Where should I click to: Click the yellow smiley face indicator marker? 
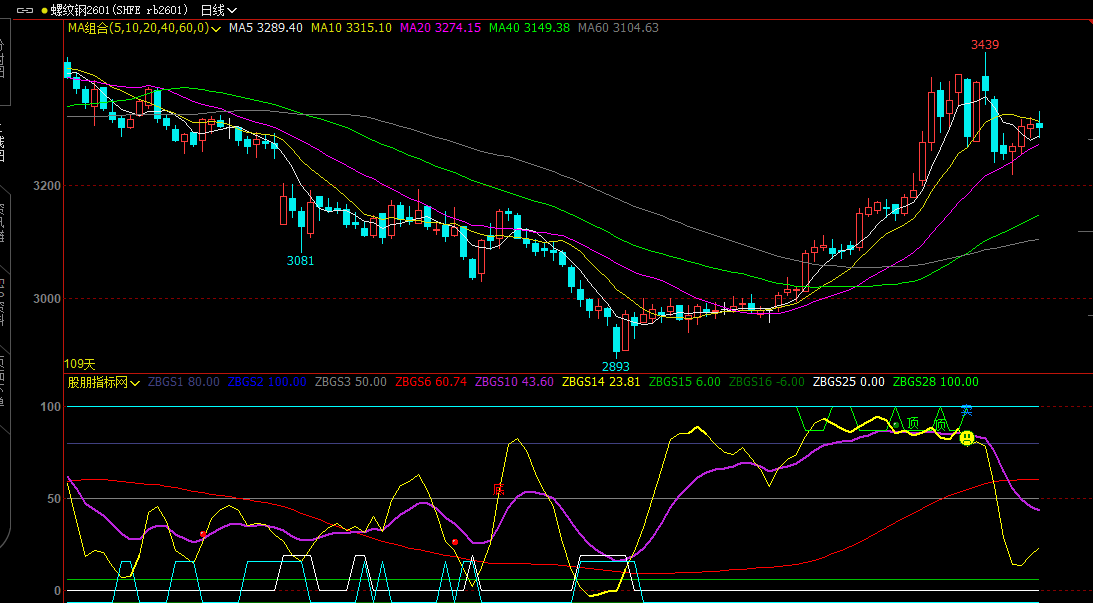[967, 438]
